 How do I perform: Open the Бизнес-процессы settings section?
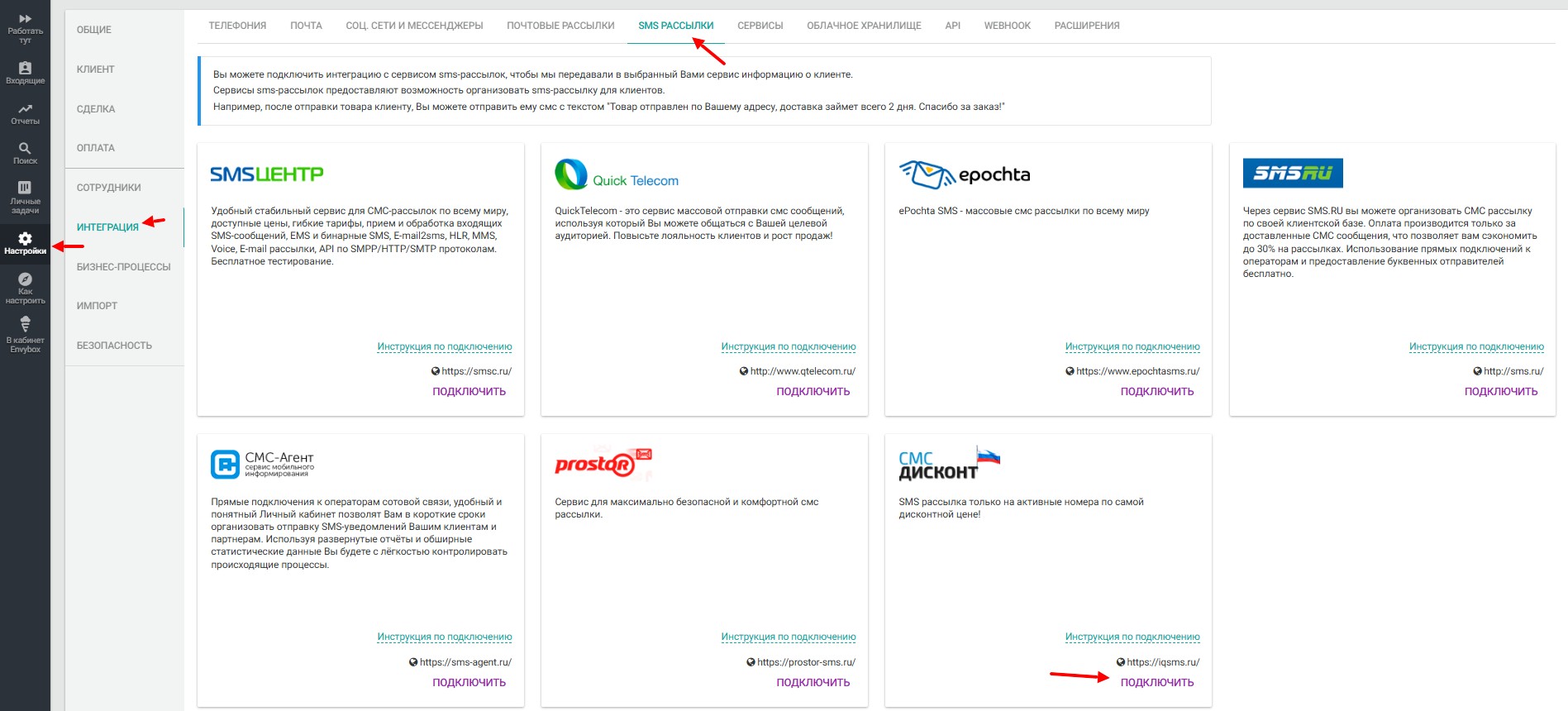tap(124, 267)
